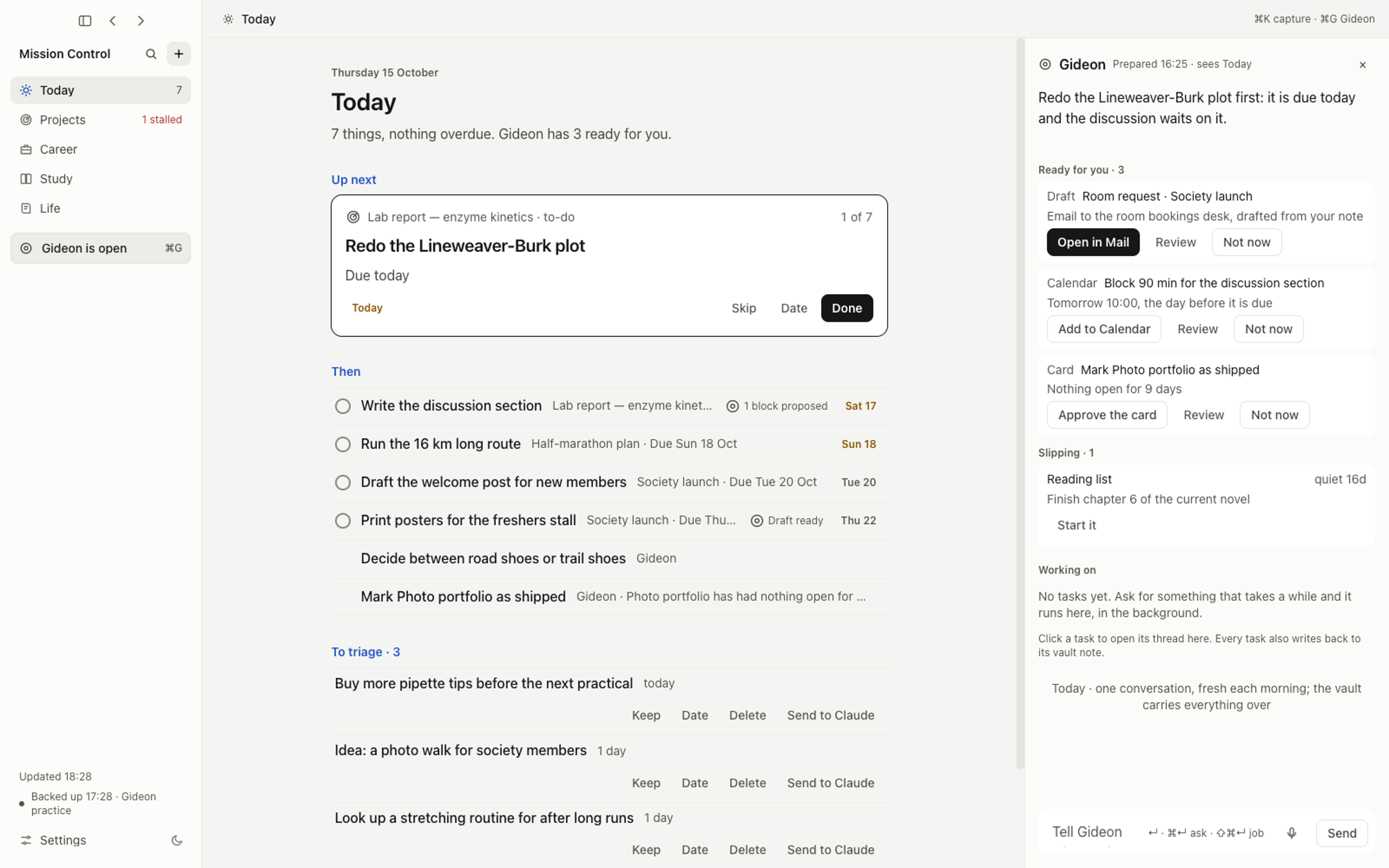This screenshot has width=1389, height=868.
Task: Toggle the sidebar panel icon
Action: click(x=85, y=21)
